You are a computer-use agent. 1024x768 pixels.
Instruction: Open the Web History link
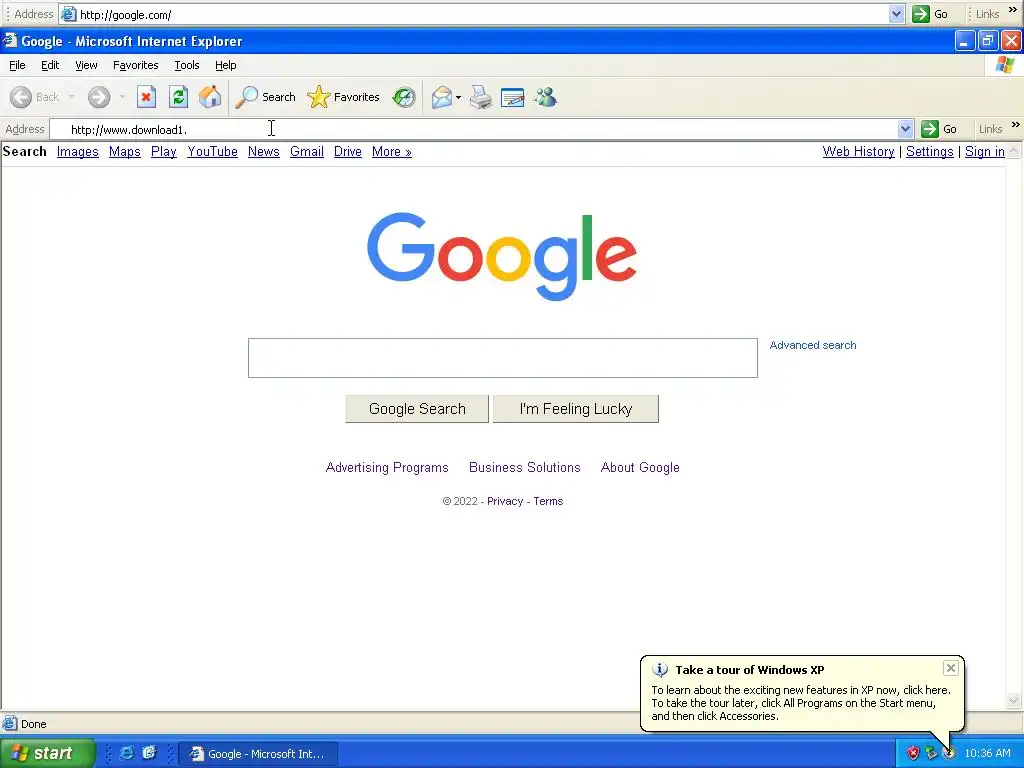coord(859,152)
